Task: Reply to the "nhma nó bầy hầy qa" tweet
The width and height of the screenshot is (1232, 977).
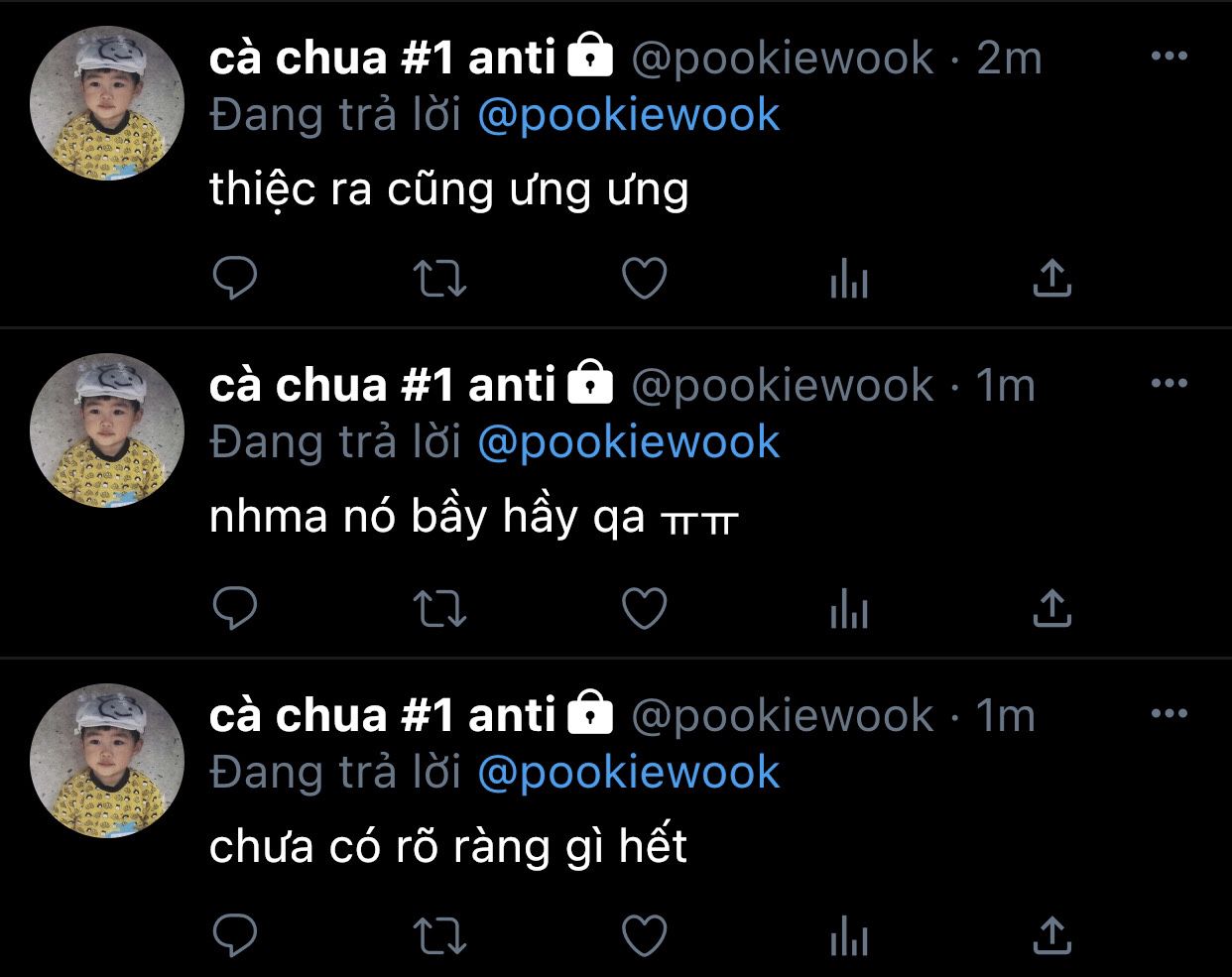Action: 235,608
